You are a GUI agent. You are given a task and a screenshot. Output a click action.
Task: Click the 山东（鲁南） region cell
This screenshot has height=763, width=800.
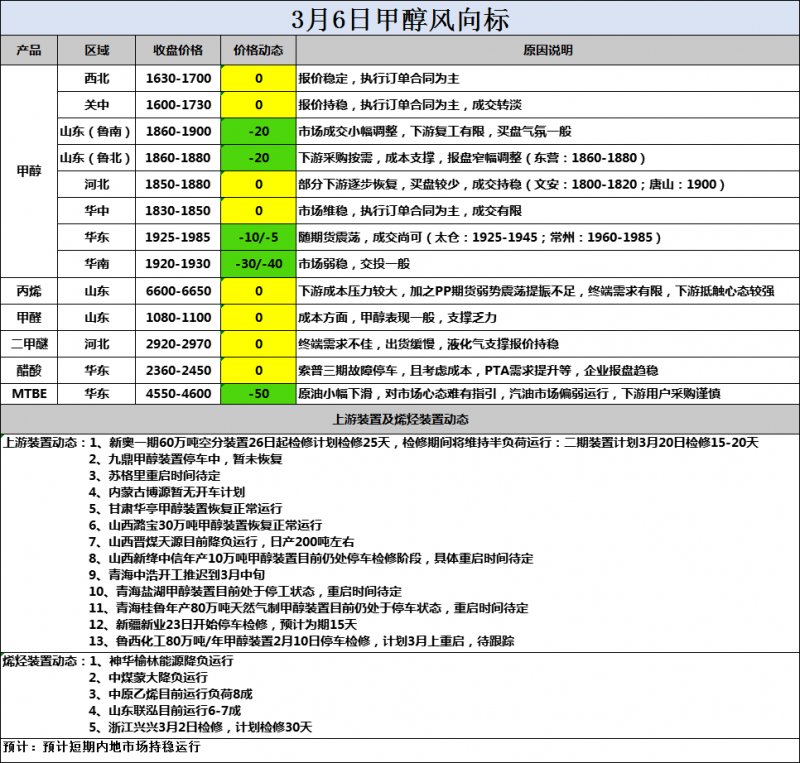click(96, 132)
